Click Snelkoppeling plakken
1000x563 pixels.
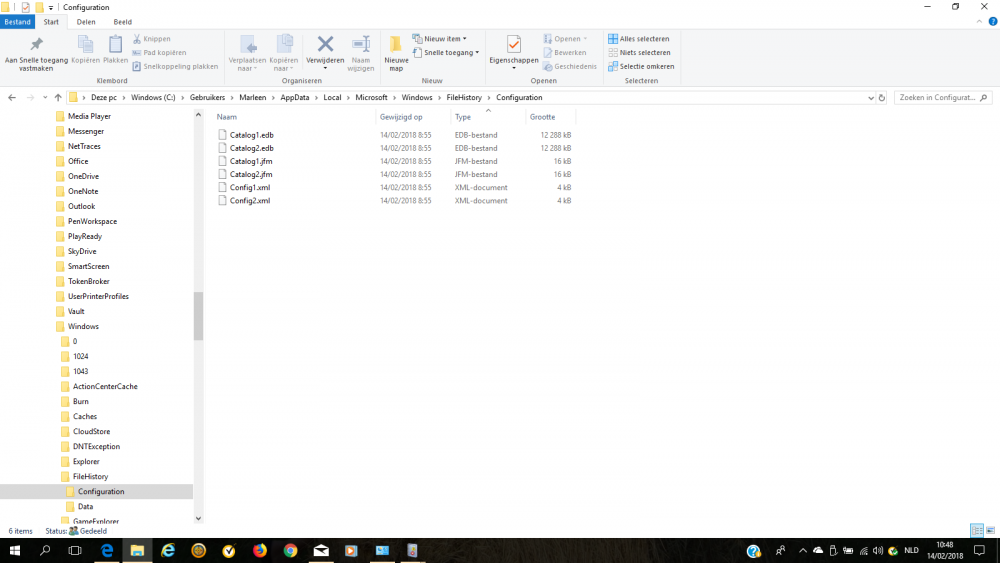(175, 66)
